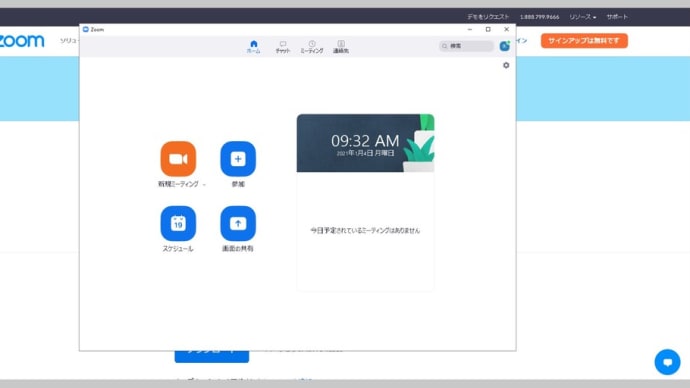This screenshot has width=690, height=388.
Task: Open the blue chat bubble help widget
Action: coord(668,362)
